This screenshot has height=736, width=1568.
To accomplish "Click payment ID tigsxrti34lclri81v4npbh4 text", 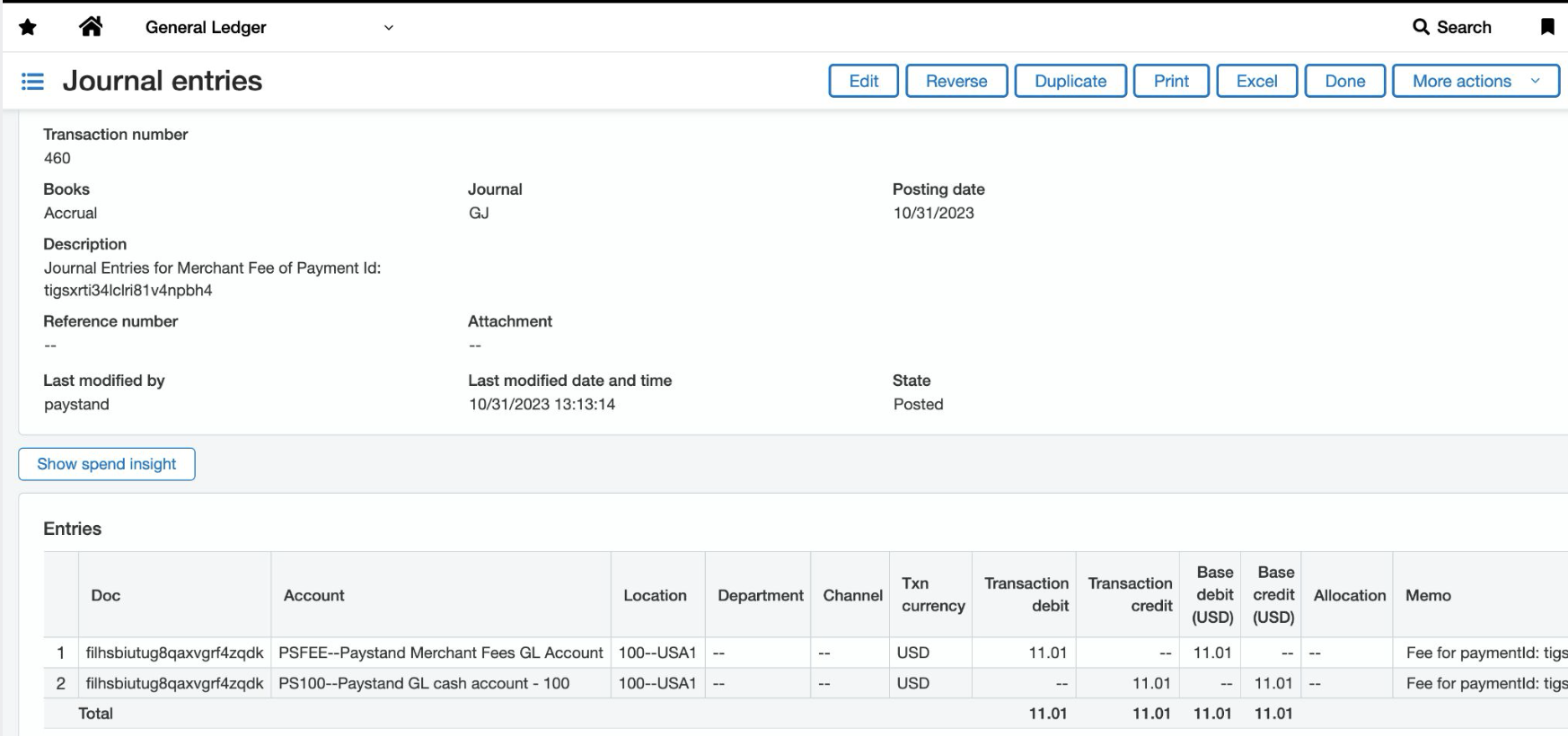I will click(x=128, y=290).
